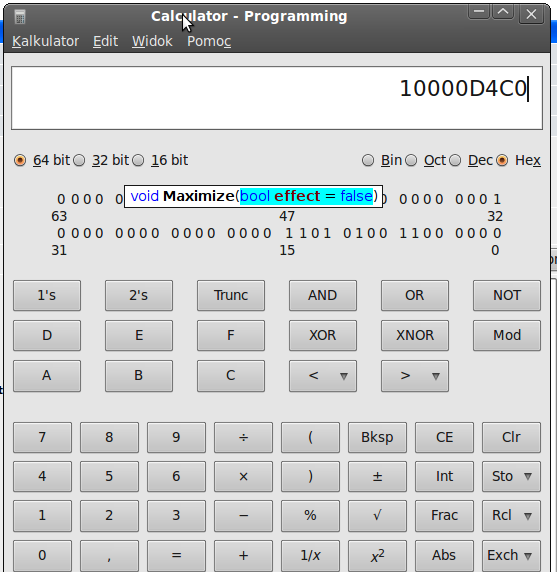Screen dimensions: 557x572
Task: Click the minus − button
Action: [x=243, y=515]
